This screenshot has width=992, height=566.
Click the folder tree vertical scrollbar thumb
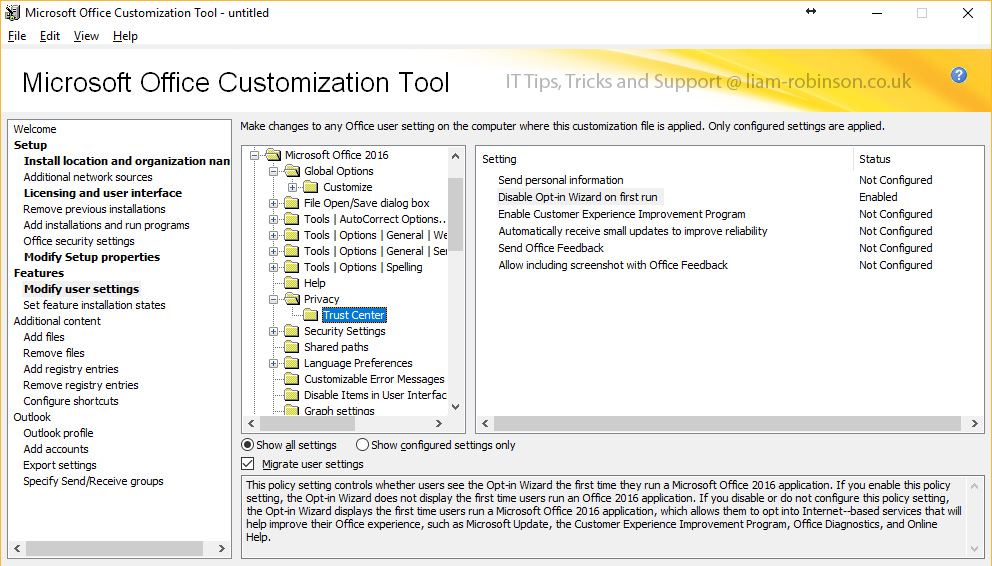click(x=456, y=214)
